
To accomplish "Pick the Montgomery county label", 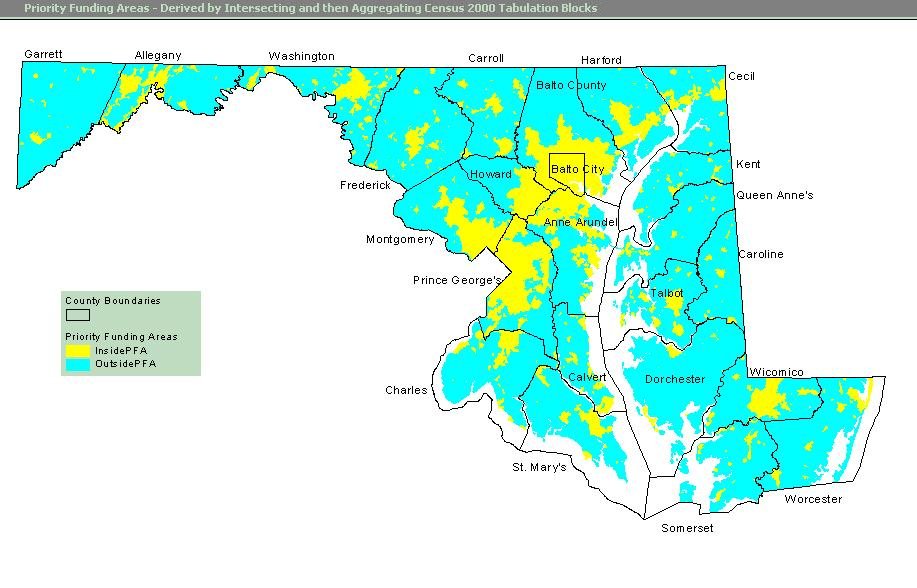I will point(400,240).
